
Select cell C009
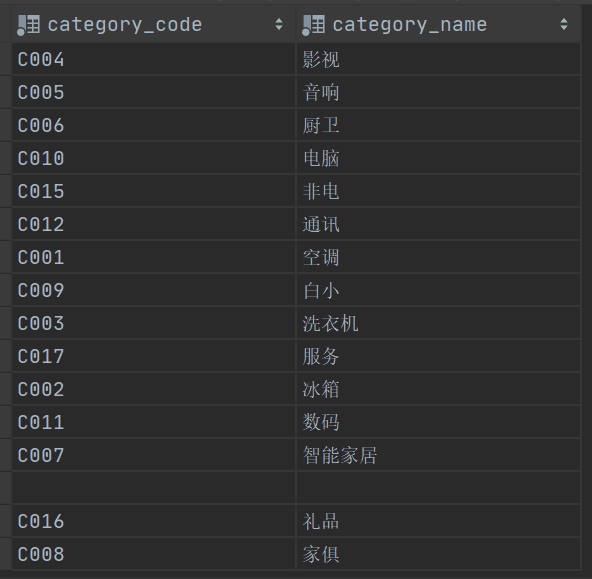(x=153, y=290)
